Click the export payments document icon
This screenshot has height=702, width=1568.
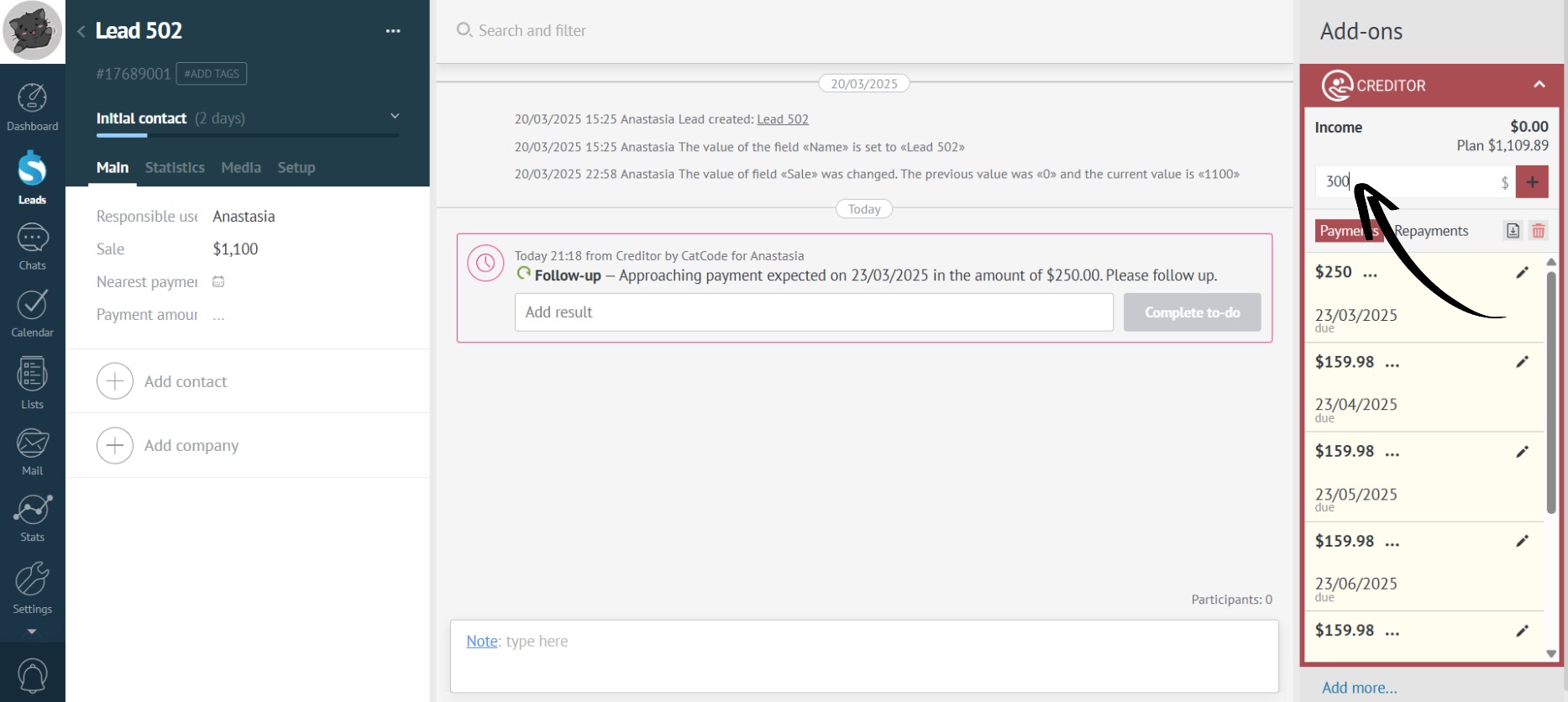(1513, 231)
